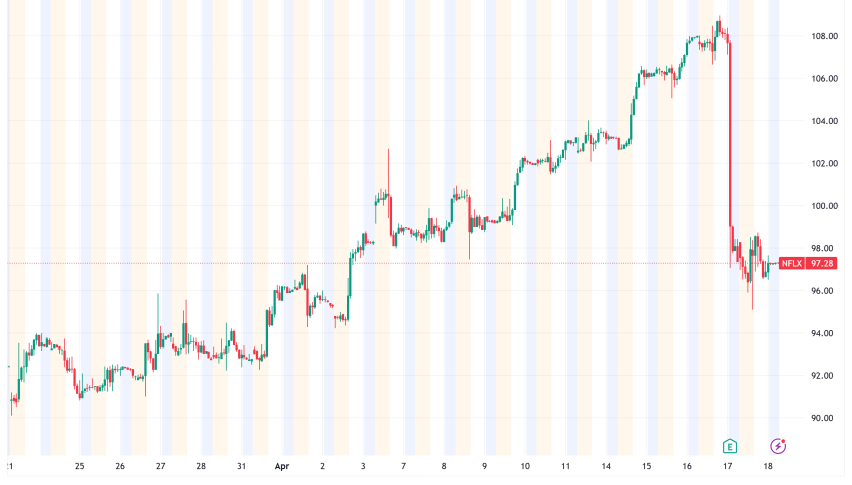
Task: Click date 31 on the time axis
Action: pyautogui.click(x=242, y=466)
